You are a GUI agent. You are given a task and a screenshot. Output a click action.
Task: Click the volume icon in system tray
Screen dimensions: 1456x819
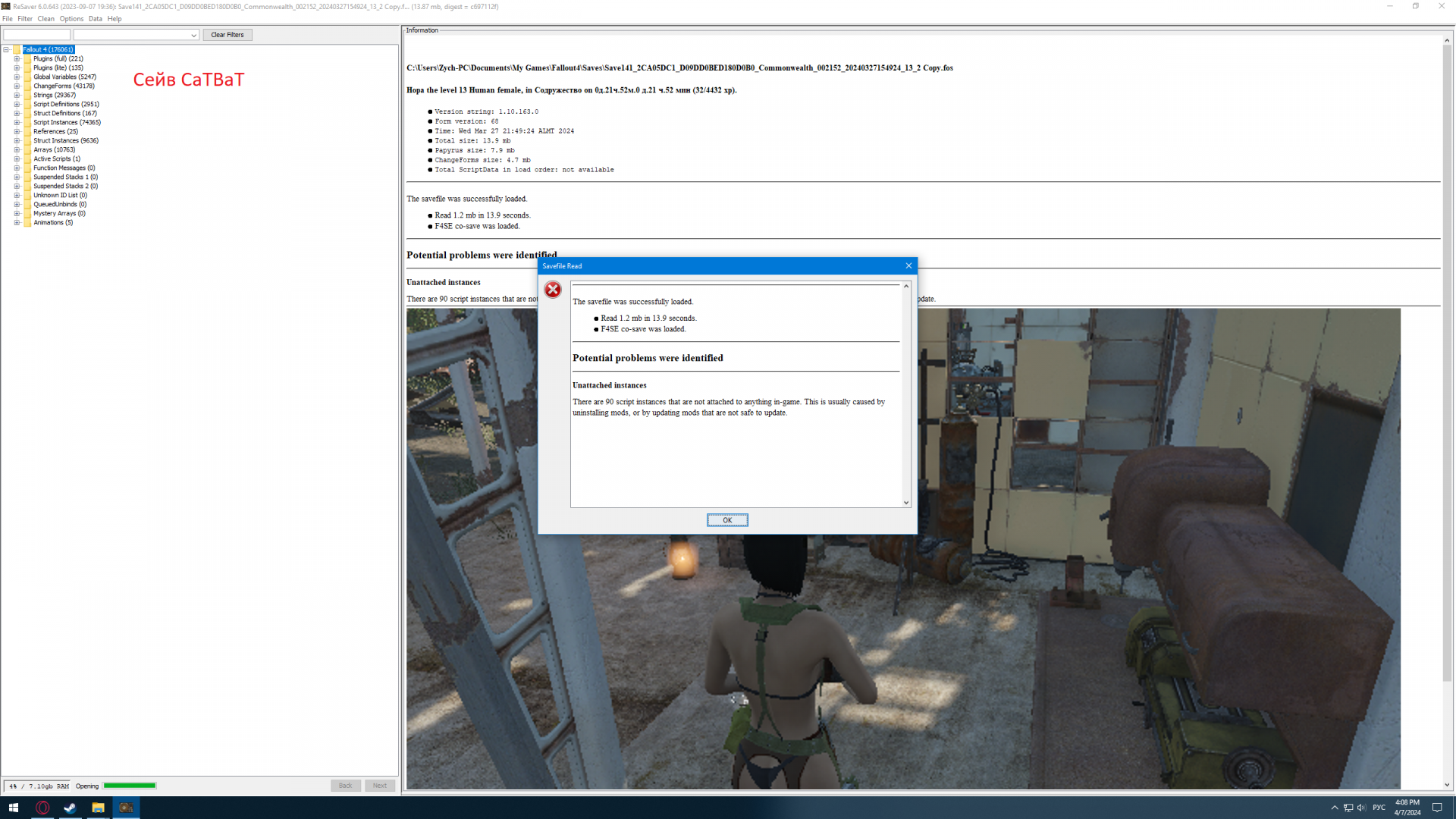click(x=1361, y=808)
